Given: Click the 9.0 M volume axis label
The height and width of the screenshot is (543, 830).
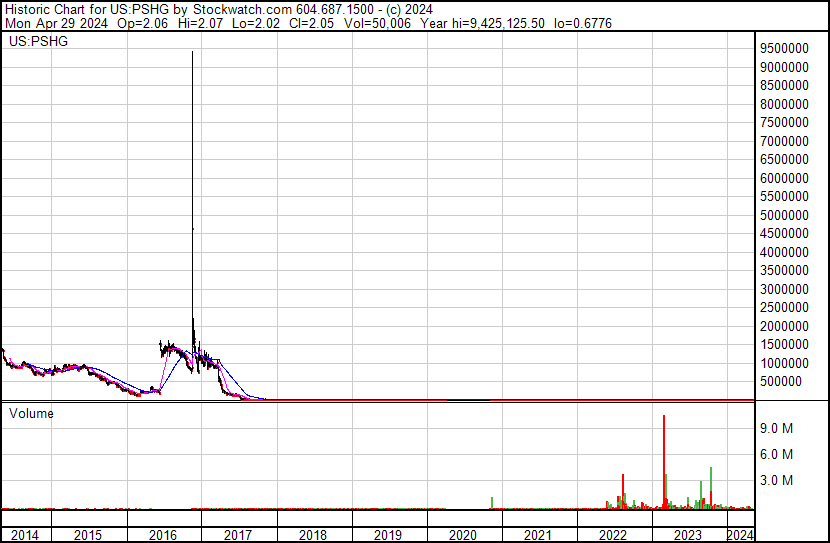Looking at the screenshot, I should [774, 428].
